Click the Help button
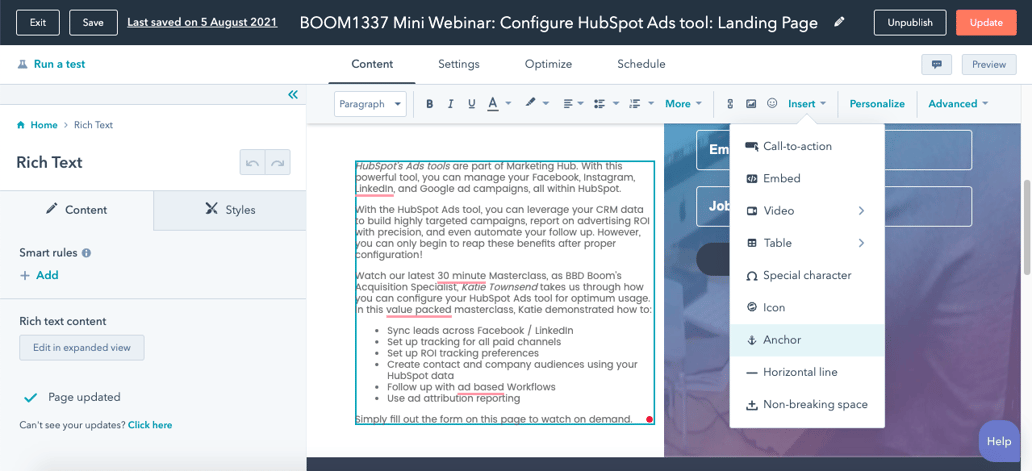The width and height of the screenshot is (1032, 471). coord(999,441)
